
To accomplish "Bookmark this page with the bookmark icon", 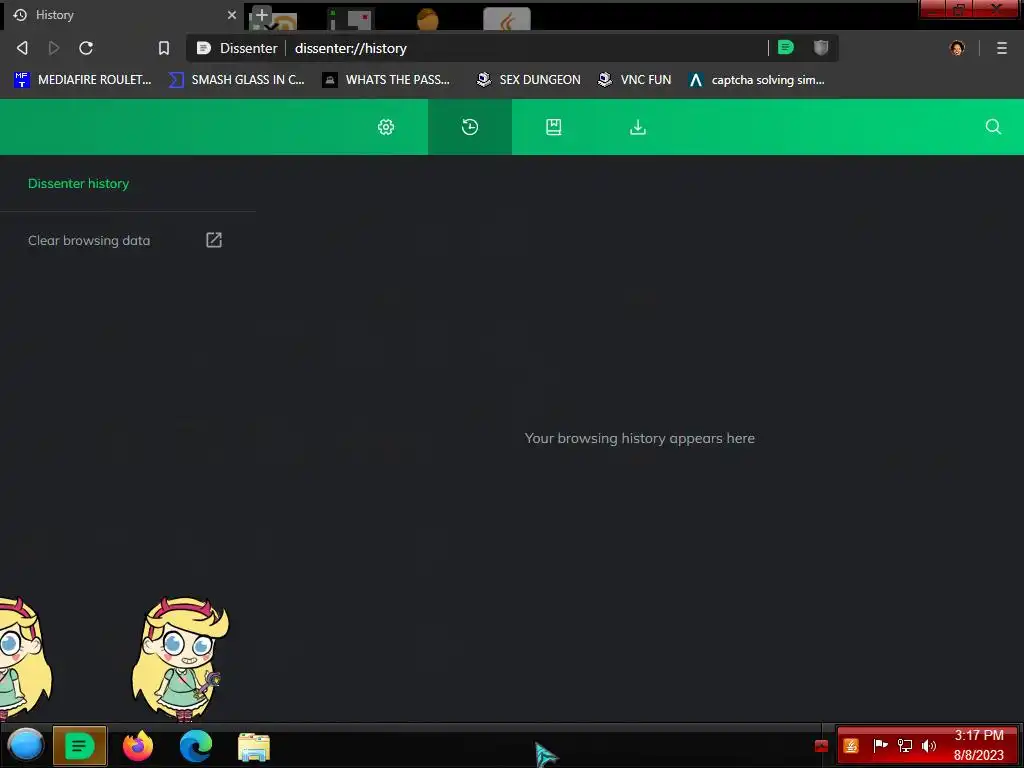I will tap(164, 48).
